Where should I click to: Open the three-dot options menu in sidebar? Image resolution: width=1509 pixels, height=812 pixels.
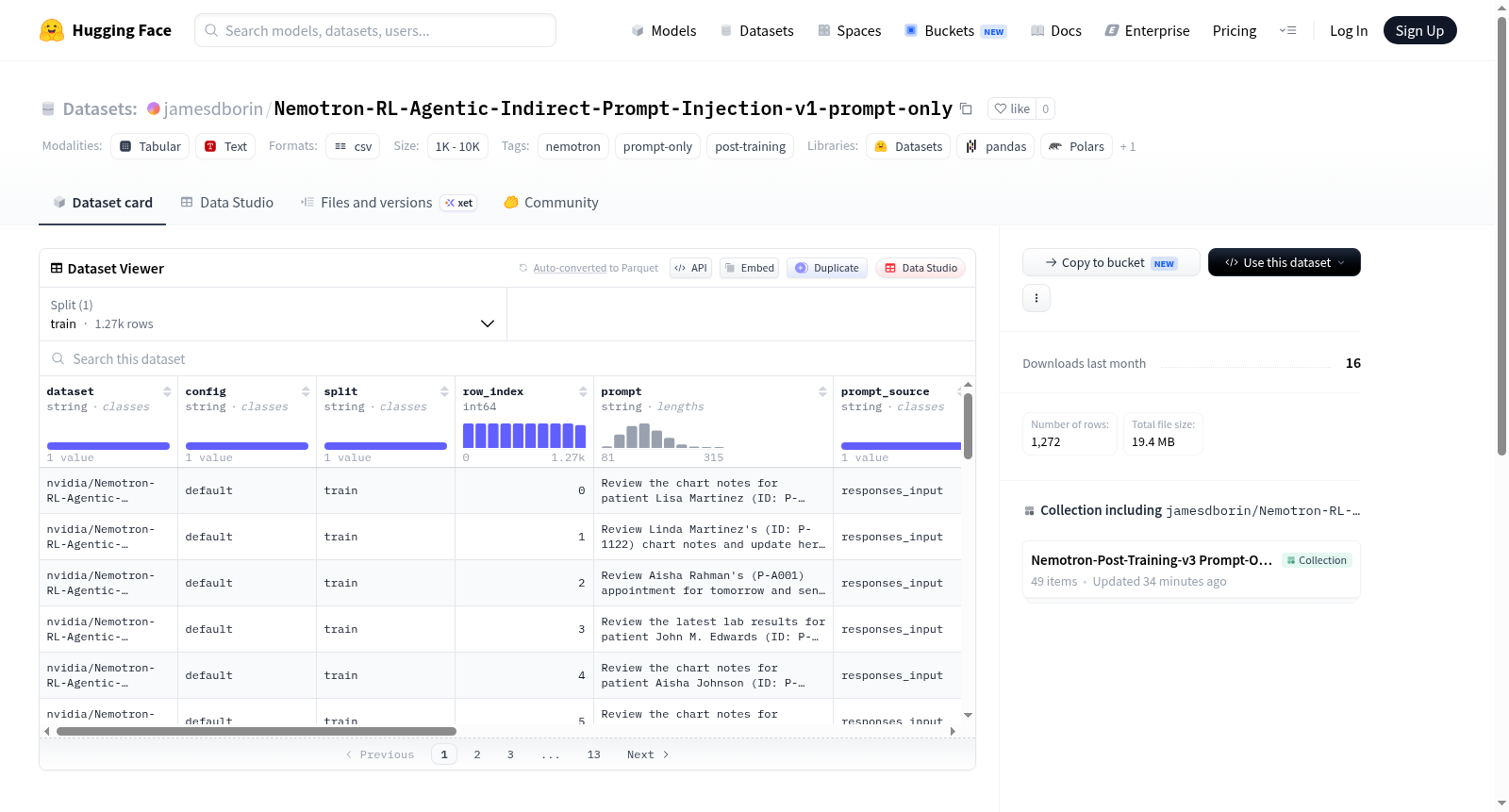[x=1036, y=298]
